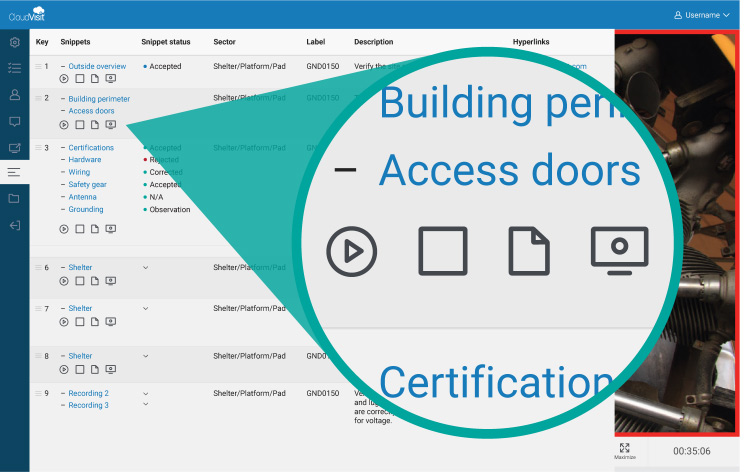
Task: Open the monitor icon in key row 2
Action: pos(111,125)
